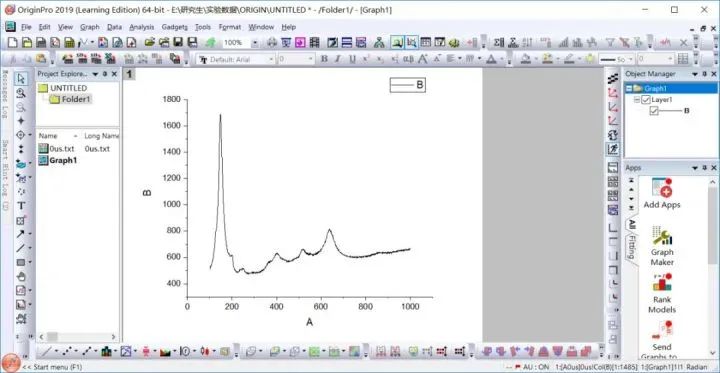Open the zoom percentage dropdown

(255, 43)
